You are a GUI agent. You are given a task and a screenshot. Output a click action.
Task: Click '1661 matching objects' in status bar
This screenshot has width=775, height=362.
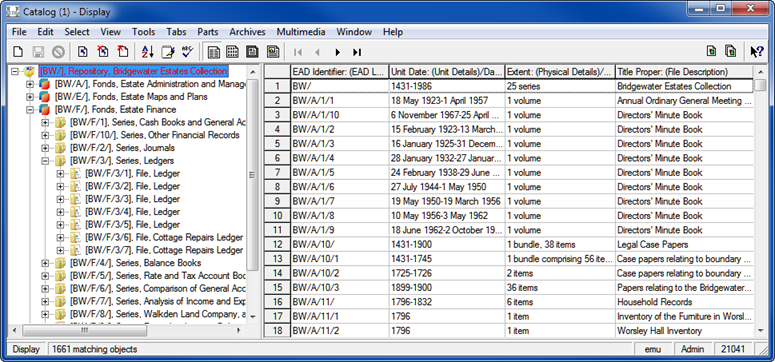click(94, 349)
